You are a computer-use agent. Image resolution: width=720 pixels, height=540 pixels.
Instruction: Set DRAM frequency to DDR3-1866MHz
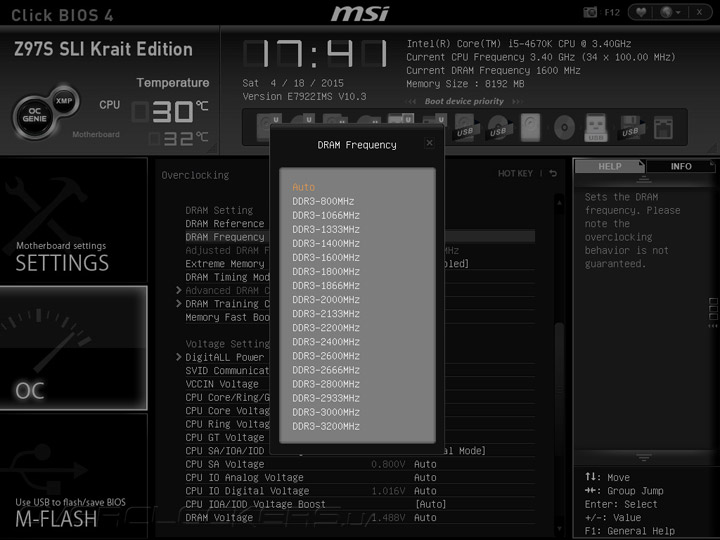[x=326, y=286]
